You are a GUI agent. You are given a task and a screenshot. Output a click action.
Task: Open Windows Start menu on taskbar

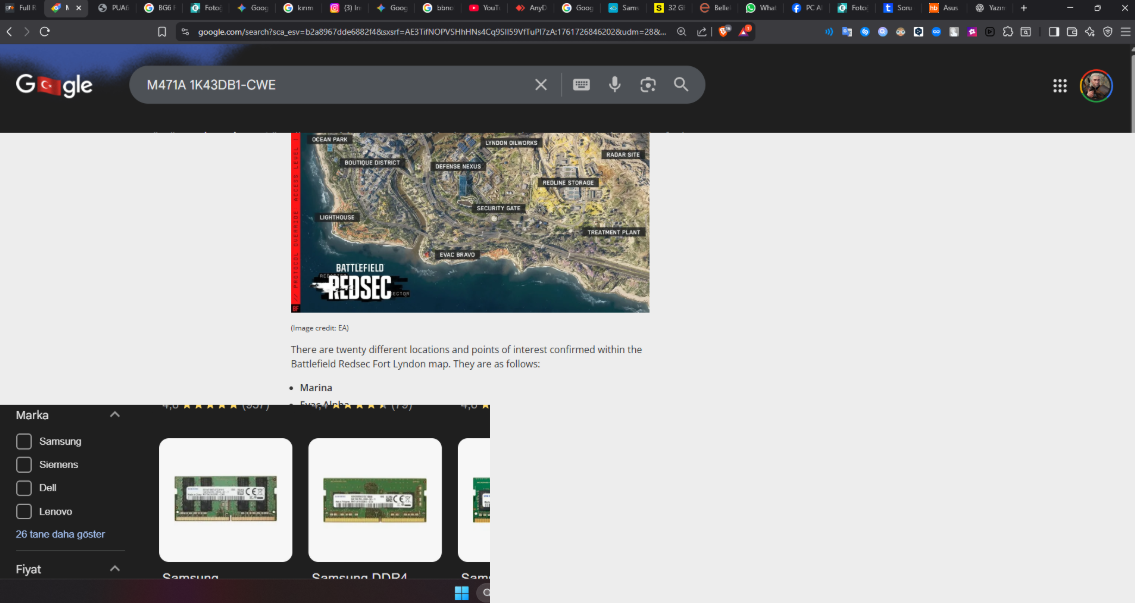click(462, 593)
